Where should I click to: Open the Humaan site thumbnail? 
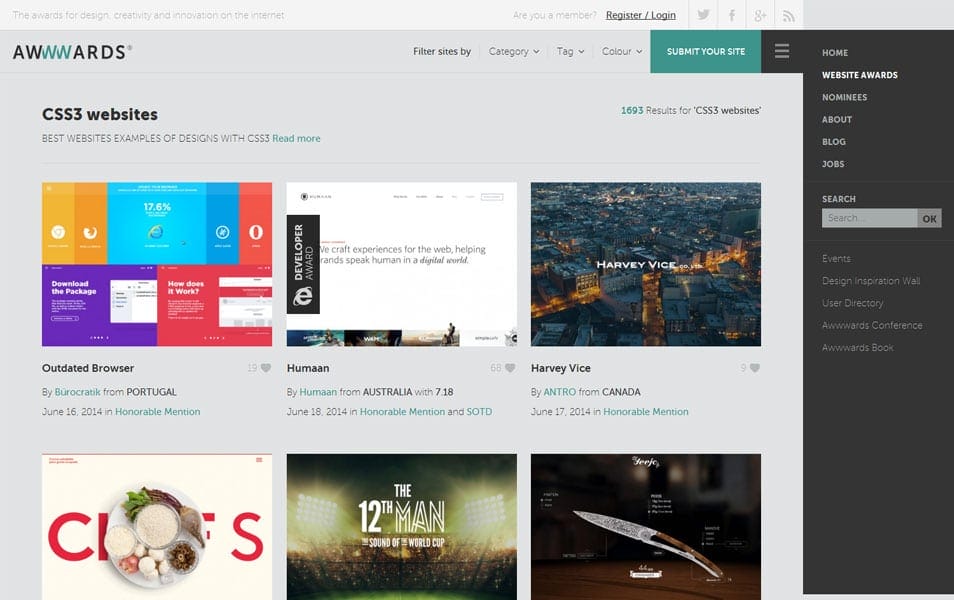pos(402,264)
